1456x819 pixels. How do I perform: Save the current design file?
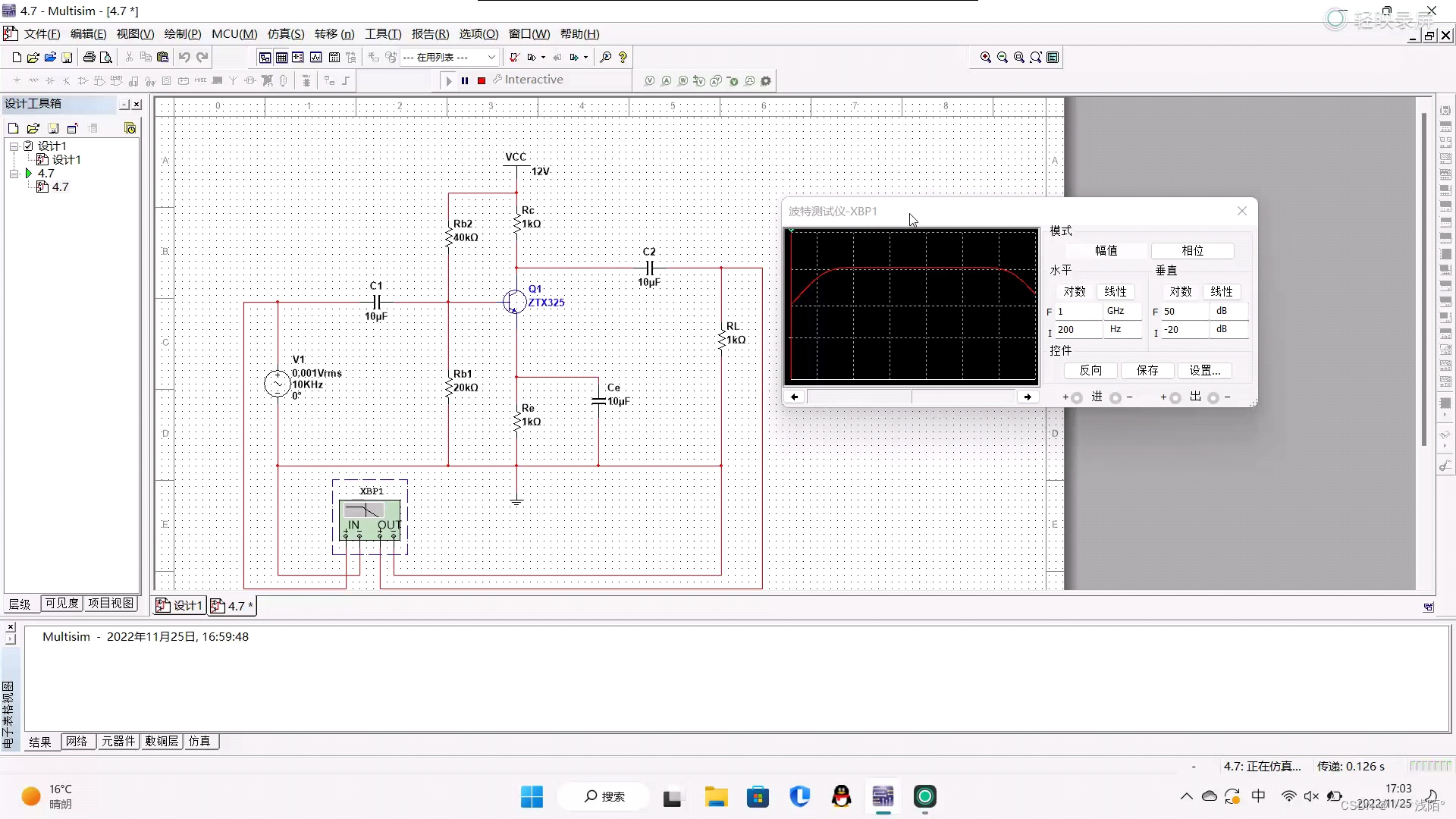[x=67, y=57]
